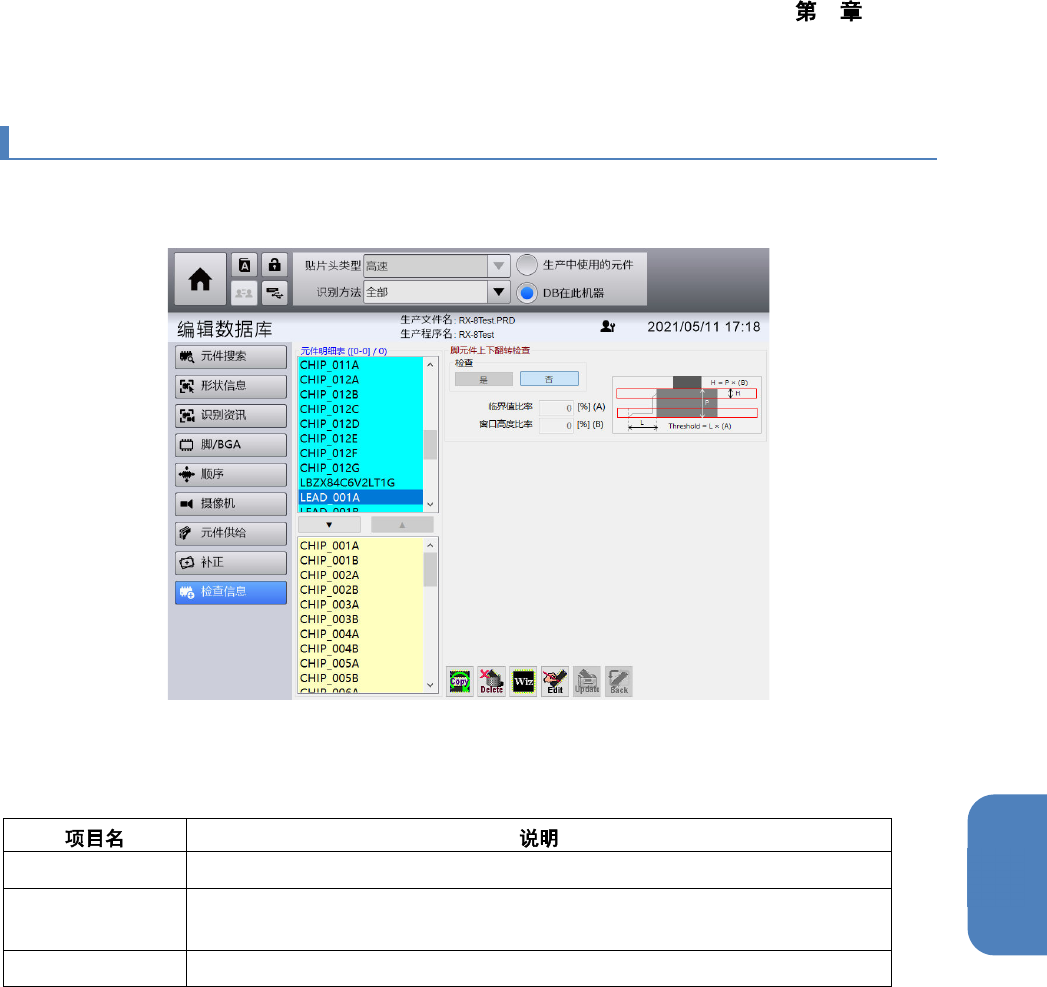Click the 窗口高度比率 input field
This screenshot has height=987, width=1047.
(x=556, y=425)
